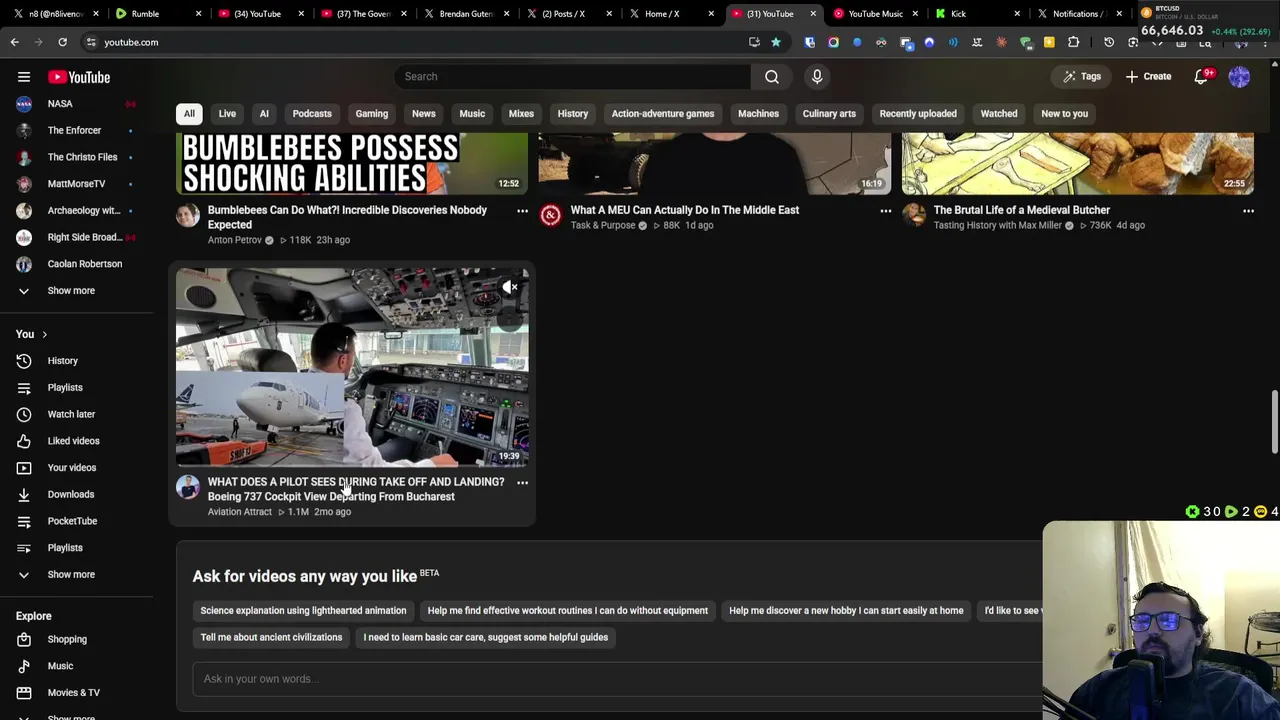Select the Live filter chip
The width and height of the screenshot is (1280, 720).
click(227, 114)
